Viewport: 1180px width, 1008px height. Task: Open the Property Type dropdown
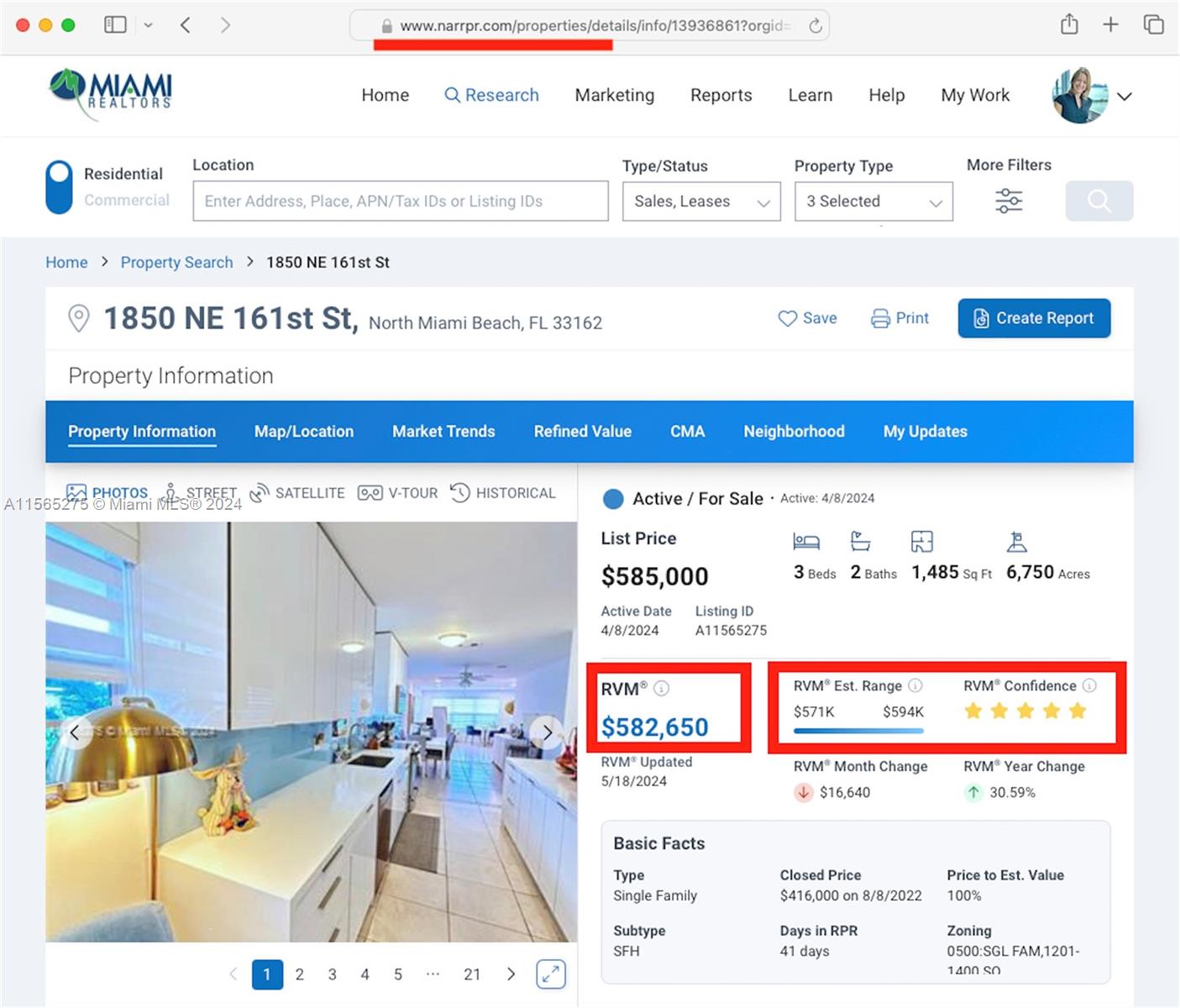point(873,202)
